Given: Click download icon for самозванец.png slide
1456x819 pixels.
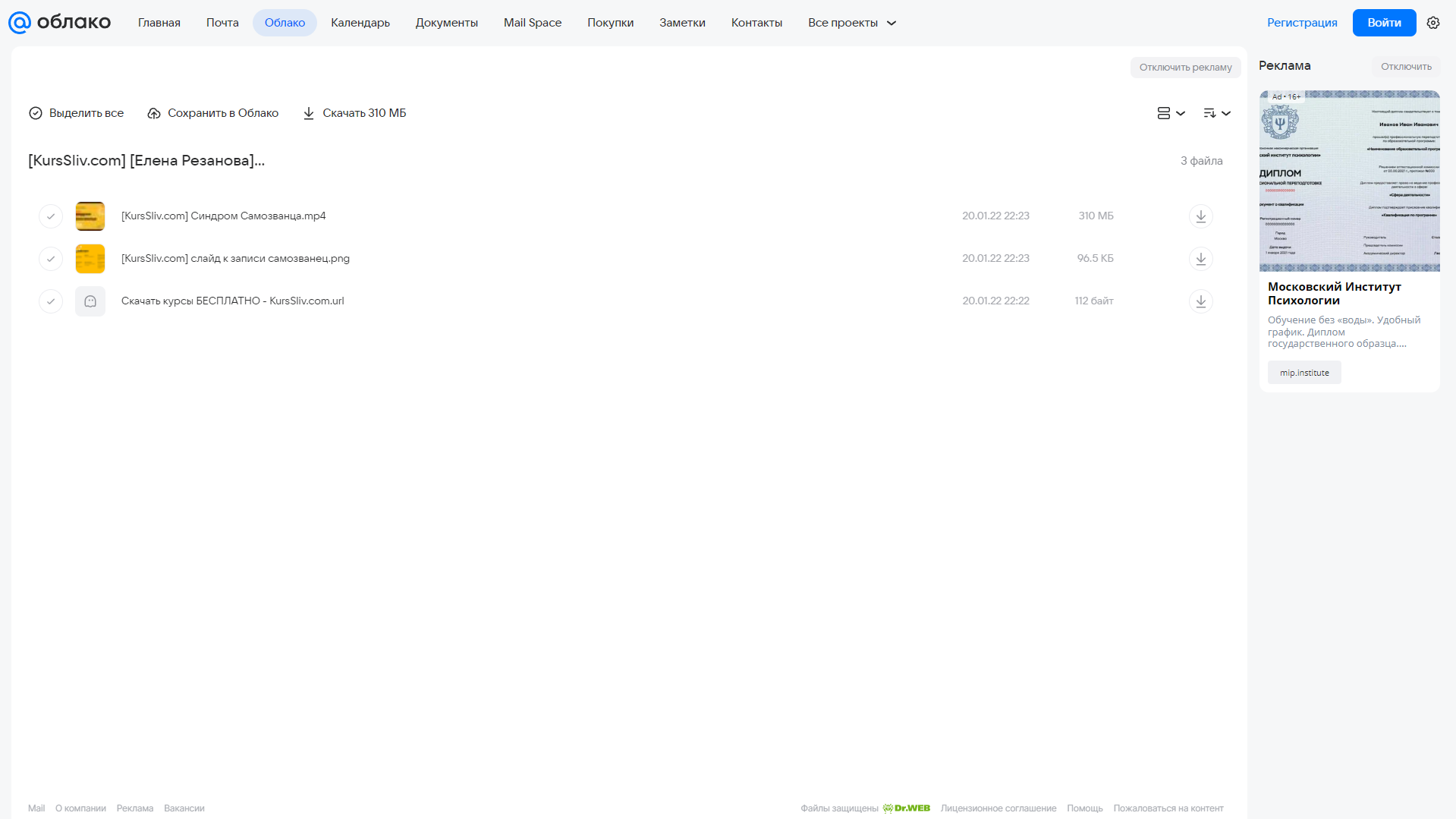Looking at the screenshot, I should (1200, 259).
